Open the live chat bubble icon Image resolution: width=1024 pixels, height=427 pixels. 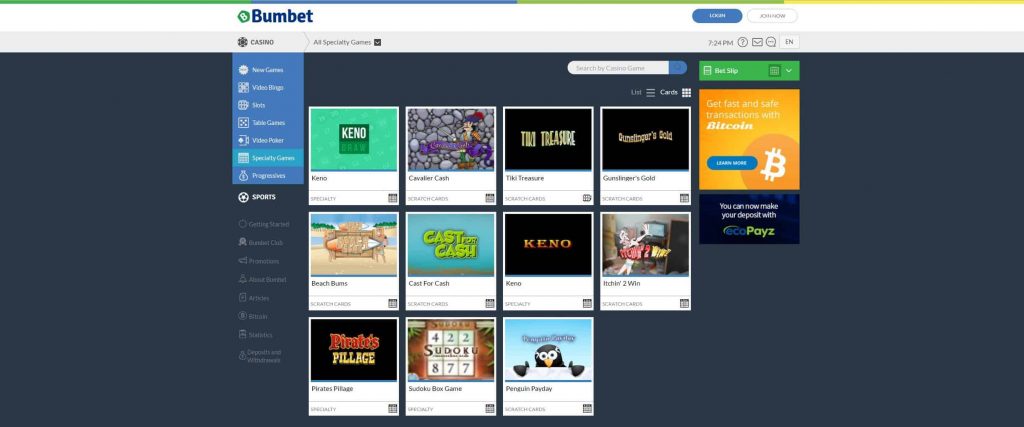(771, 42)
